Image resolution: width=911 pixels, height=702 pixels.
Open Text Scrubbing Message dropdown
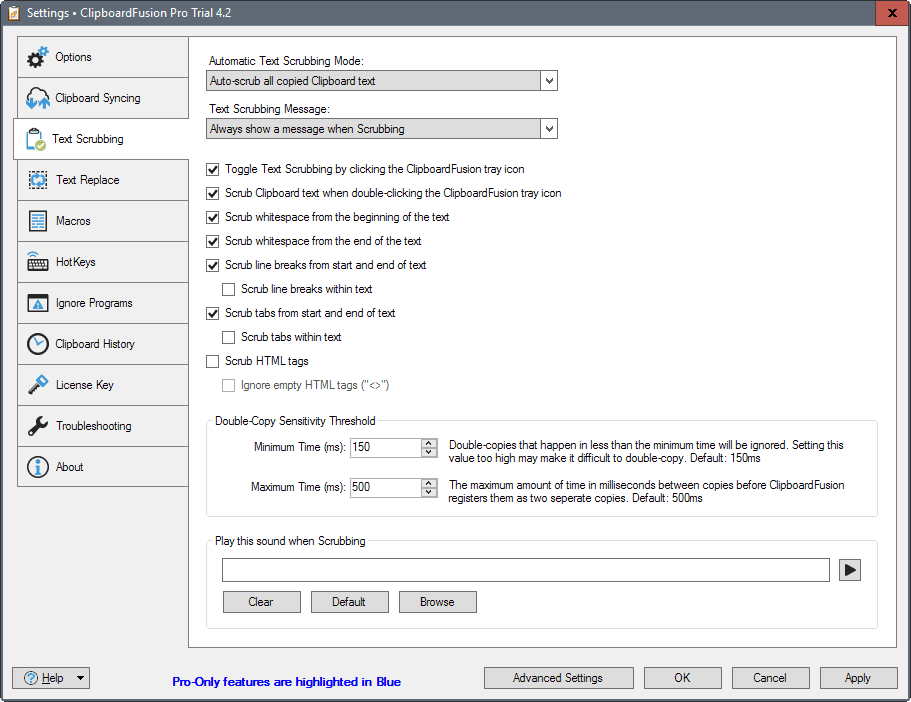[548, 129]
